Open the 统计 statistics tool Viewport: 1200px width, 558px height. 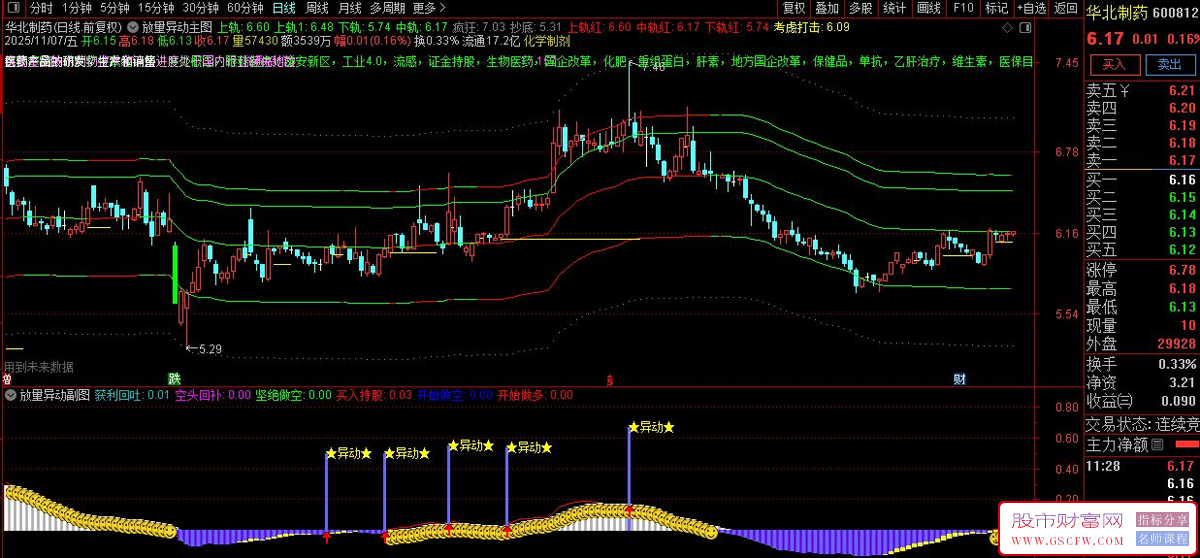click(895, 8)
